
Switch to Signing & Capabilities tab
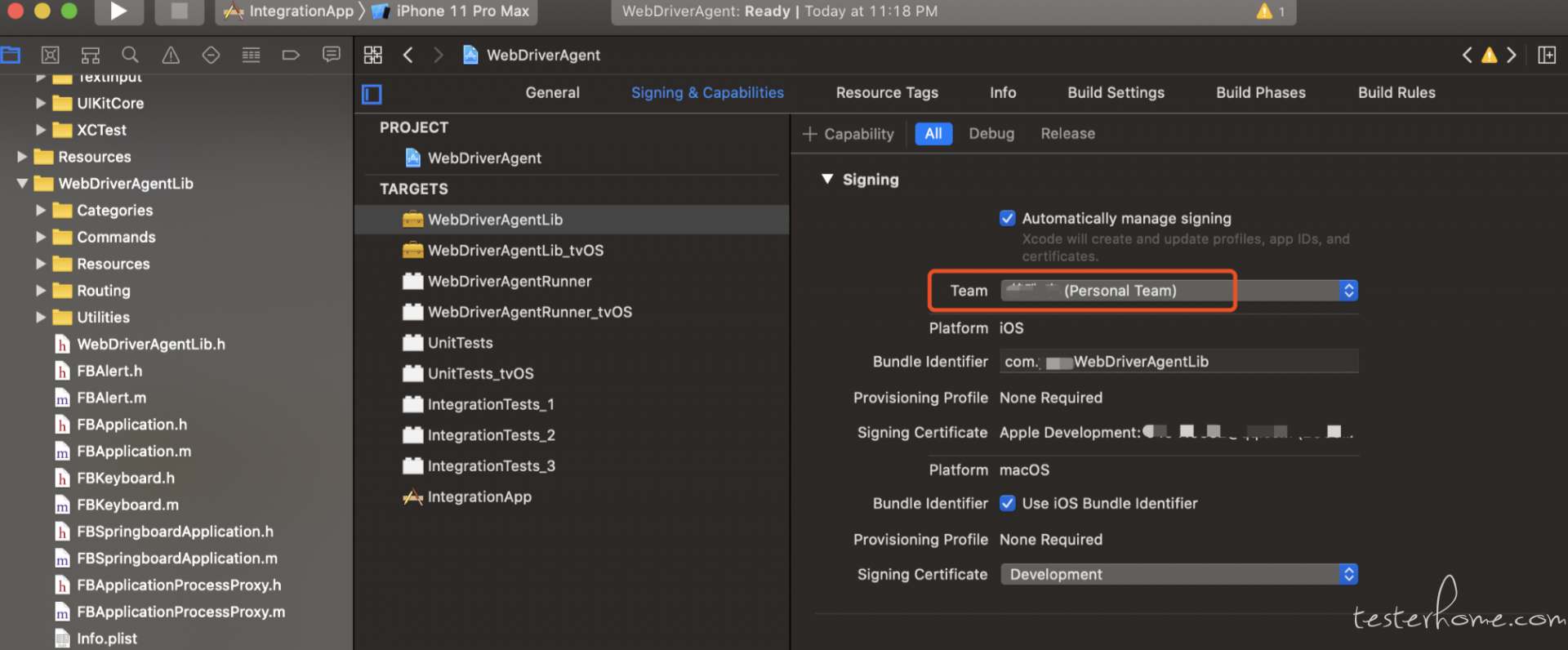[x=707, y=93]
